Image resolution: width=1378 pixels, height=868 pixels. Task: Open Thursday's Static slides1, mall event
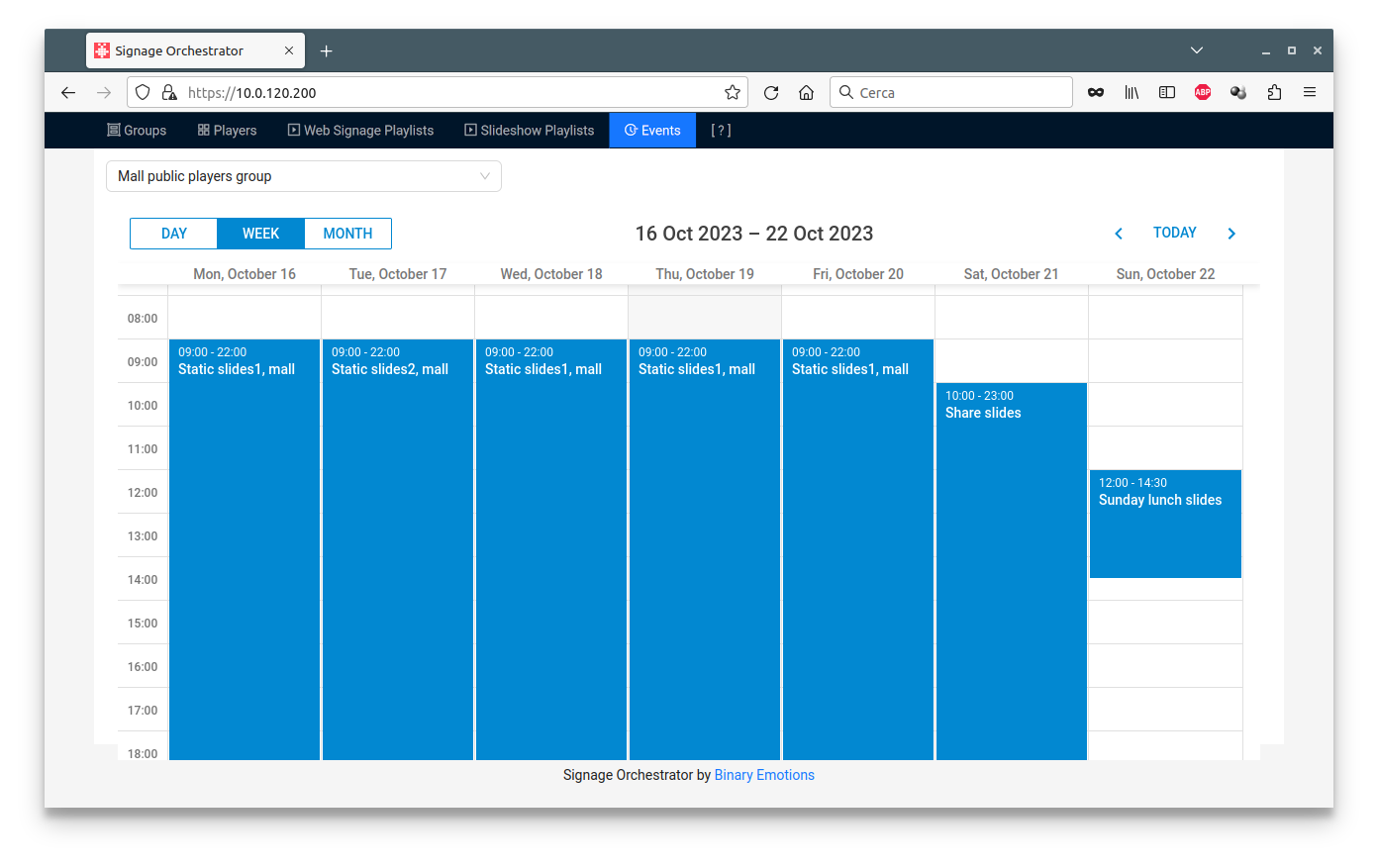point(705,549)
